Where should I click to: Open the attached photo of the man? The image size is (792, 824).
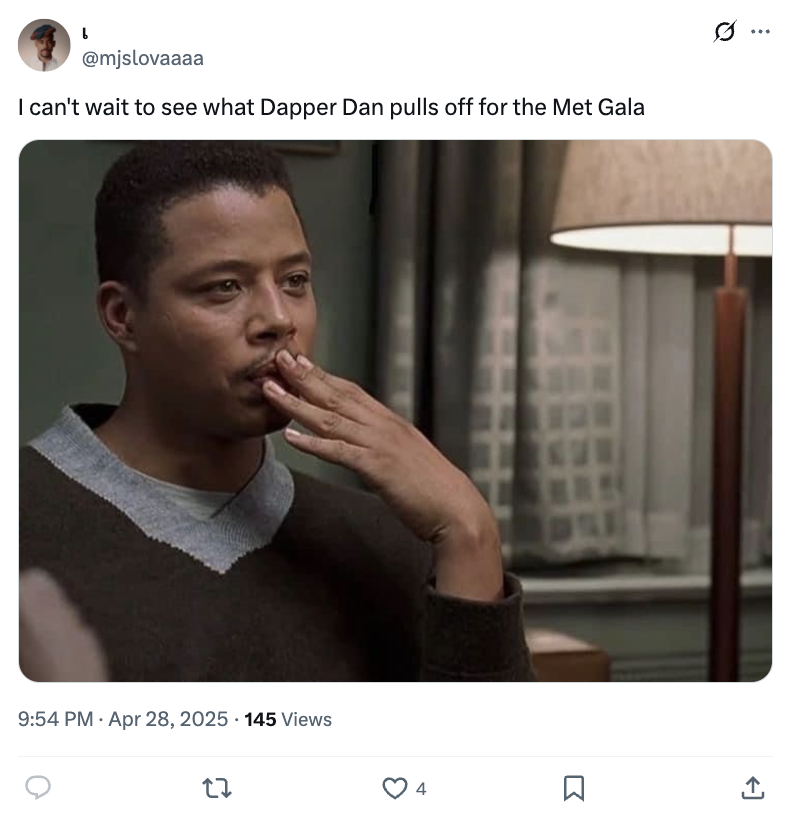[x=395, y=411]
